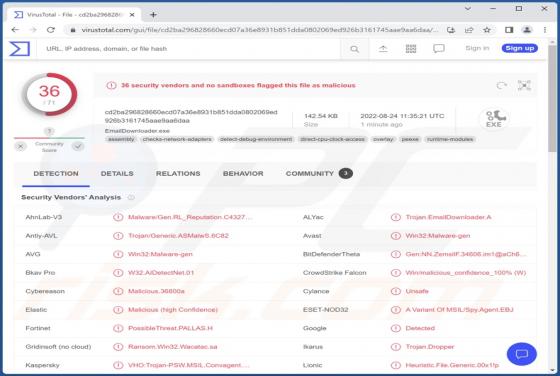Click the share page icon in address bar
The width and height of the screenshot is (560, 376).
pyautogui.click(x=469, y=30)
